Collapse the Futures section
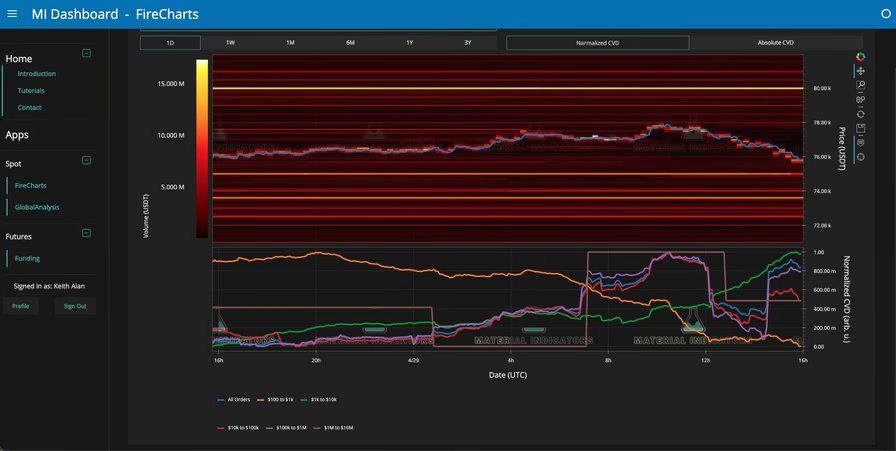Image resolution: width=896 pixels, height=451 pixels. tap(86, 233)
